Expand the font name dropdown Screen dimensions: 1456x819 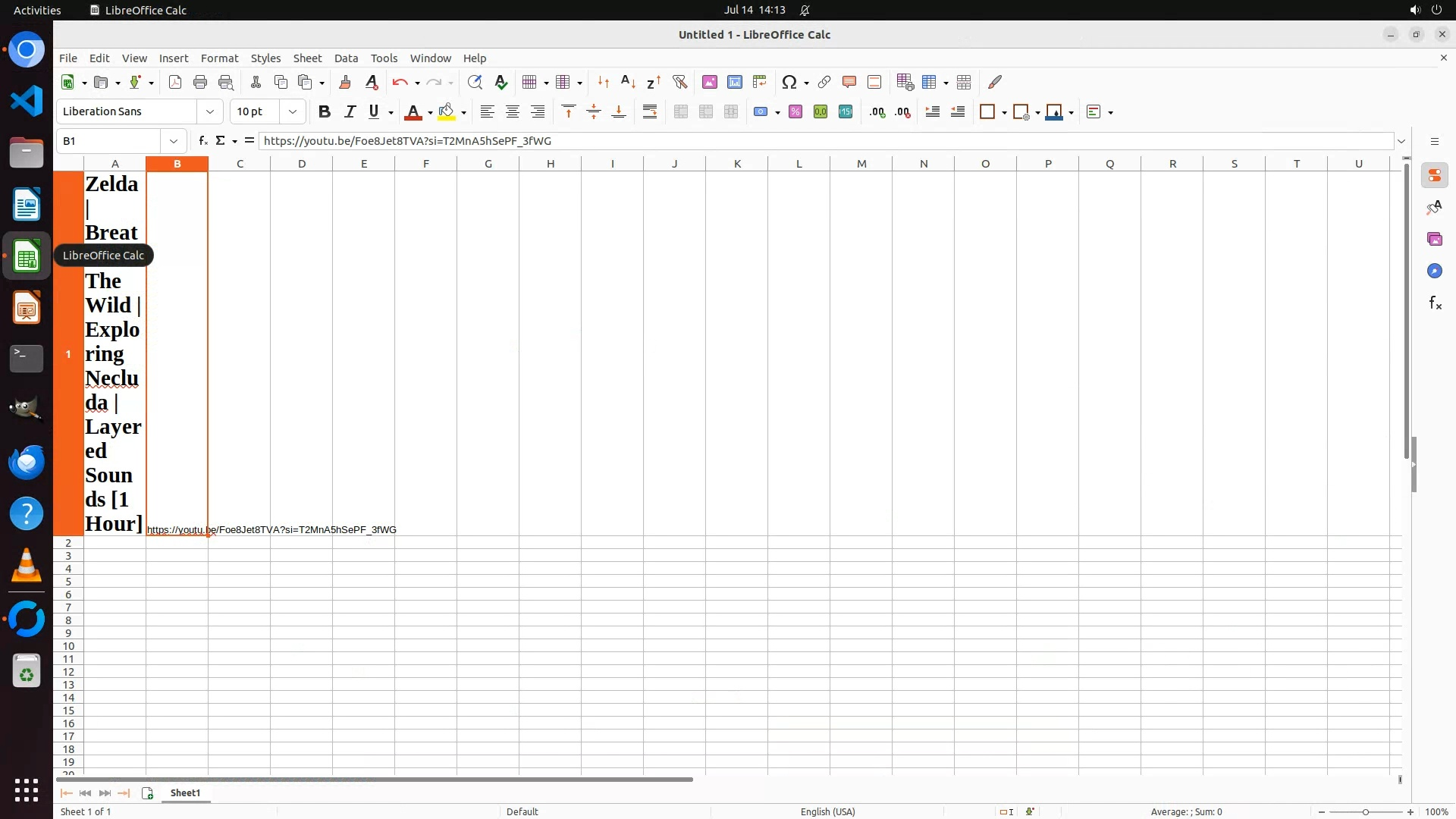210,112
